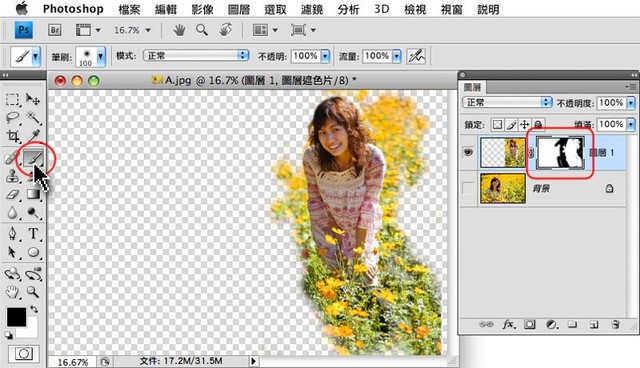Select the 3D Rotate tool
The width and height of the screenshot is (640, 368).
click(x=12, y=274)
